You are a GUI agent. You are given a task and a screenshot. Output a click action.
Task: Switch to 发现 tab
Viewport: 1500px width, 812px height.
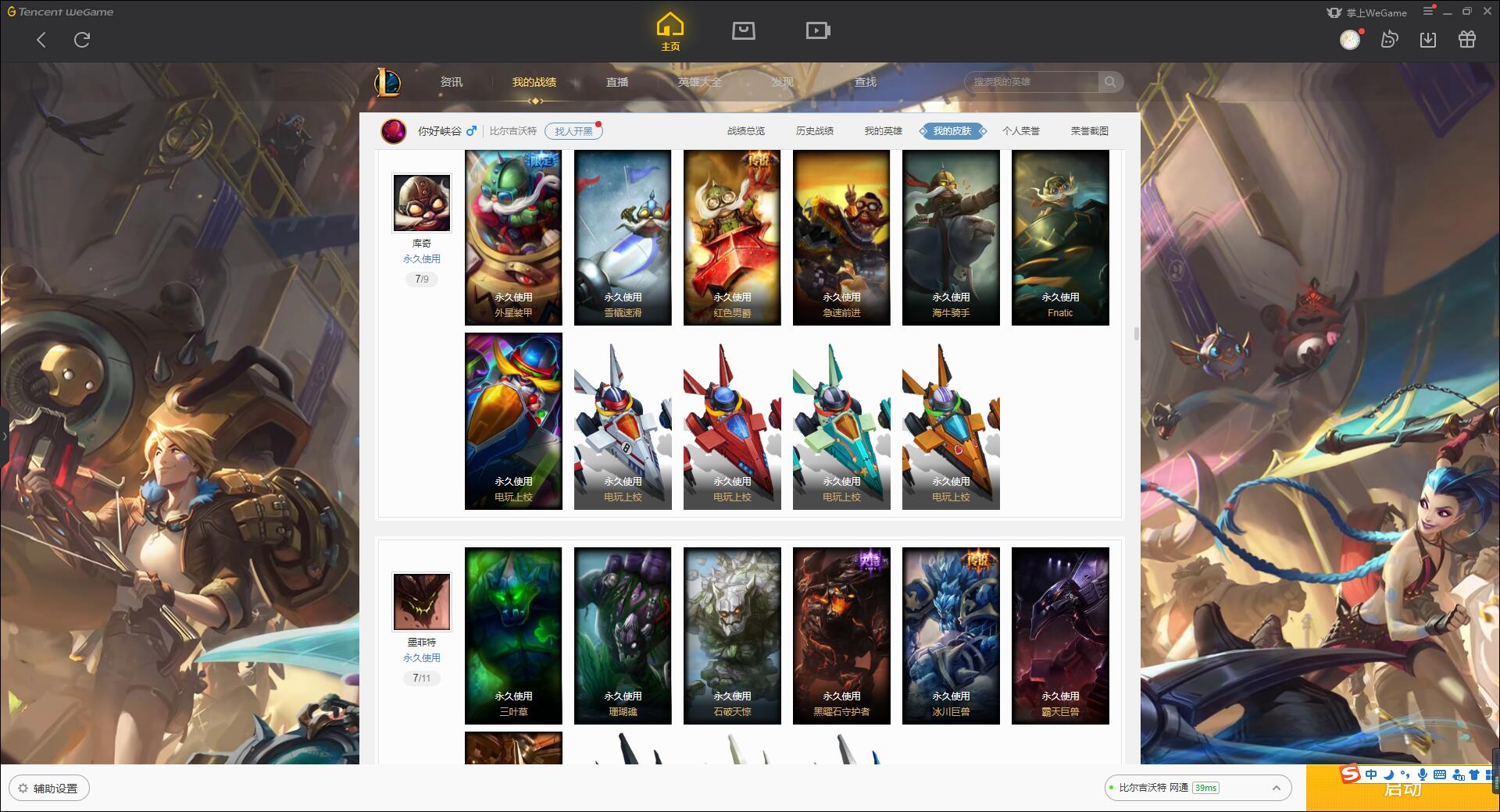(x=783, y=82)
